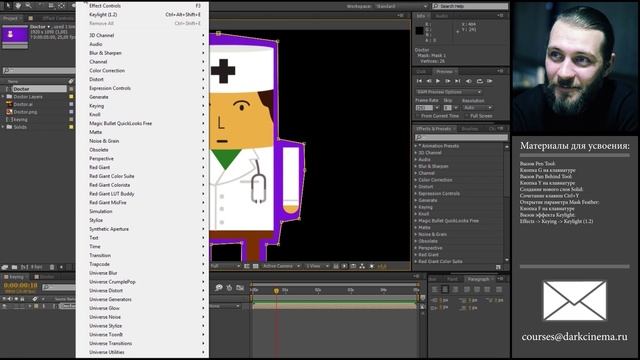
Task: Delete selected project item with trash icon
Action: [52, 267]
